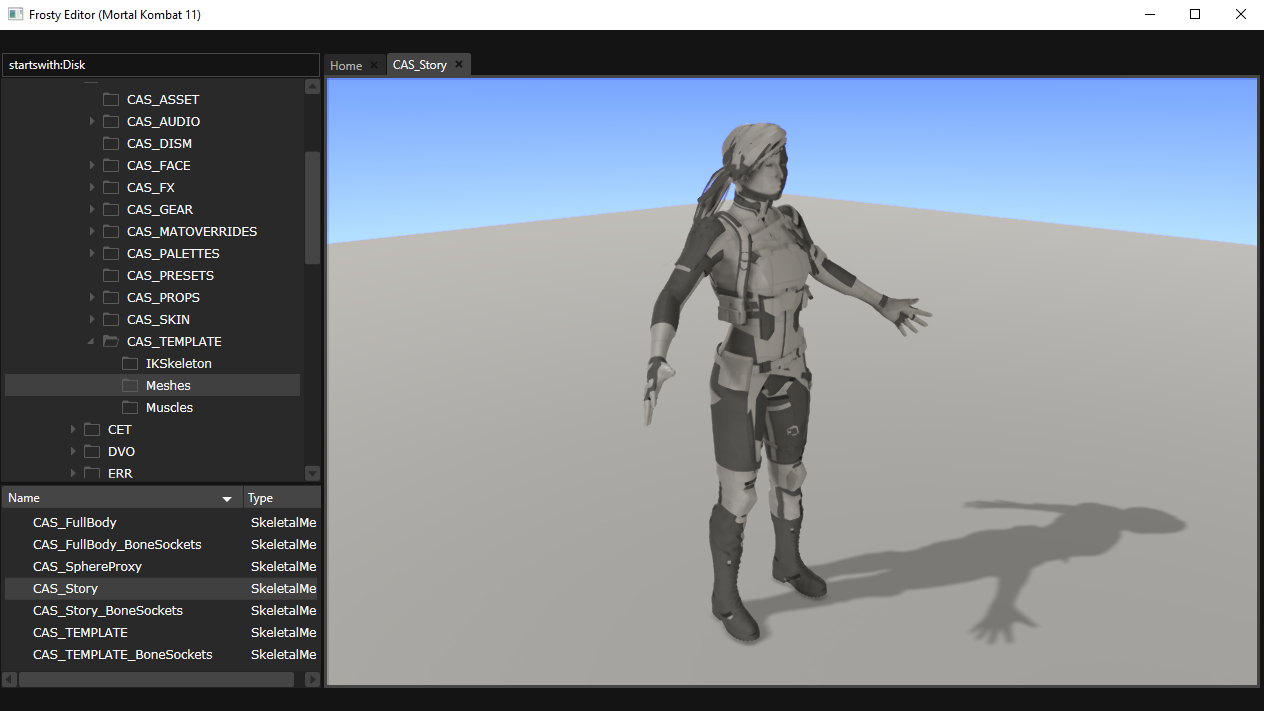1264x711 pixels.
Task: Select the Muscles folder icon
Action: click(130, 408)
